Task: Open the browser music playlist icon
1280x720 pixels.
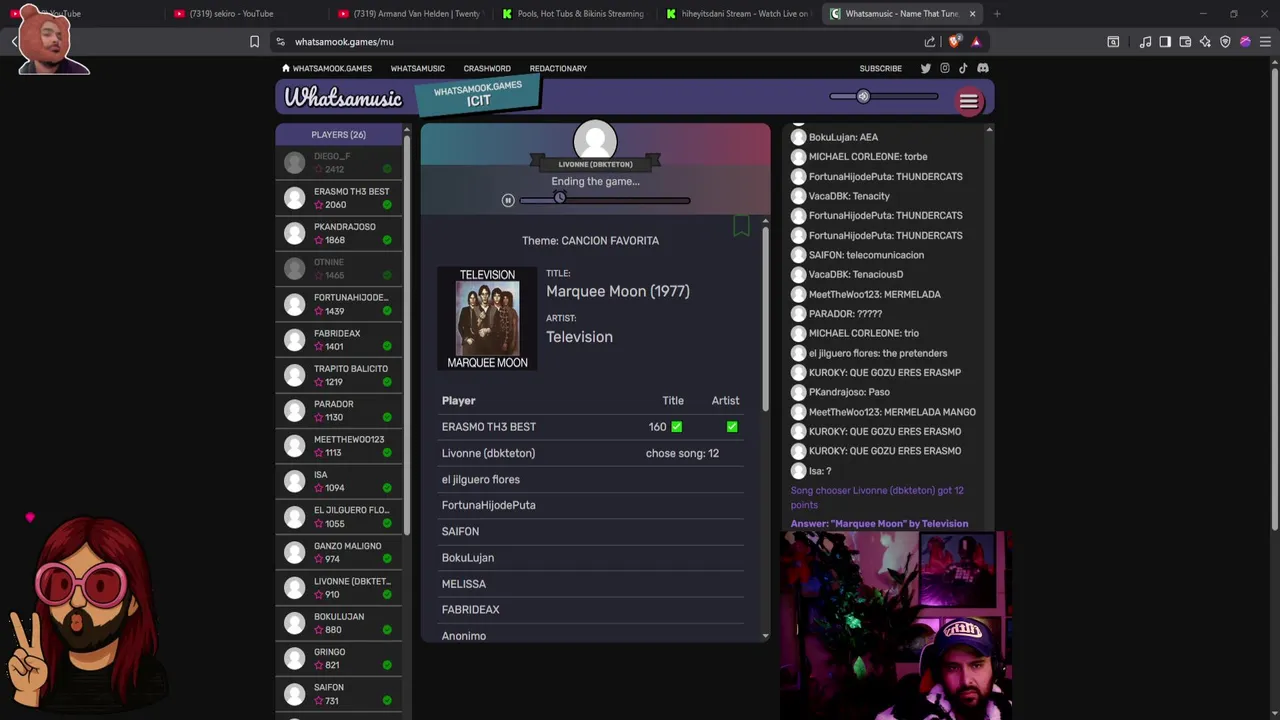Action: 1145,42
